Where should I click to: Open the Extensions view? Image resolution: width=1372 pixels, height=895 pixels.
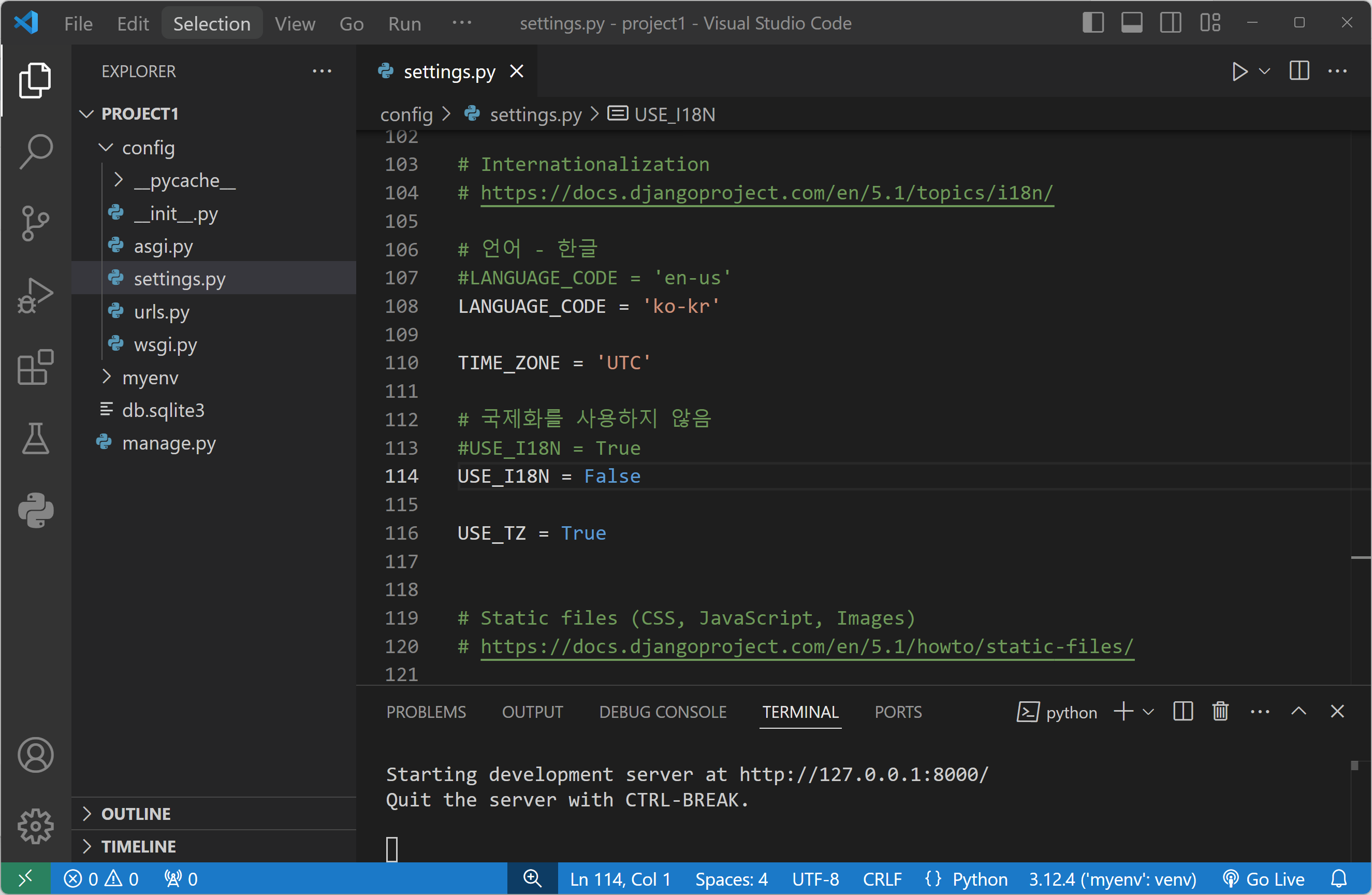35,367
